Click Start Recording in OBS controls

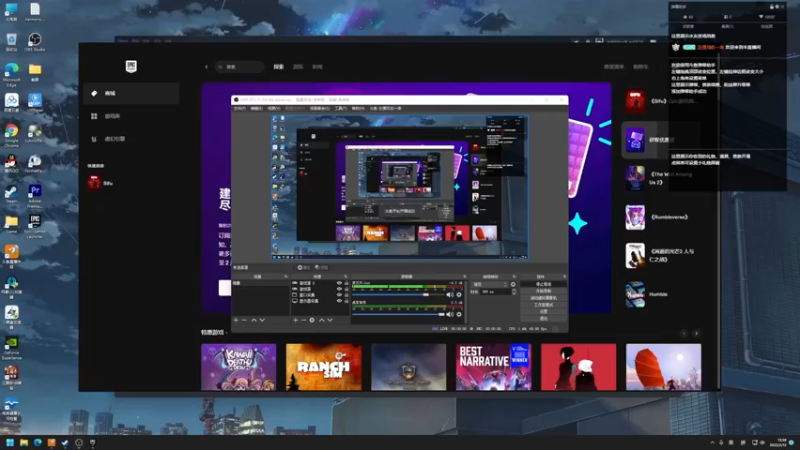[543, 291]
